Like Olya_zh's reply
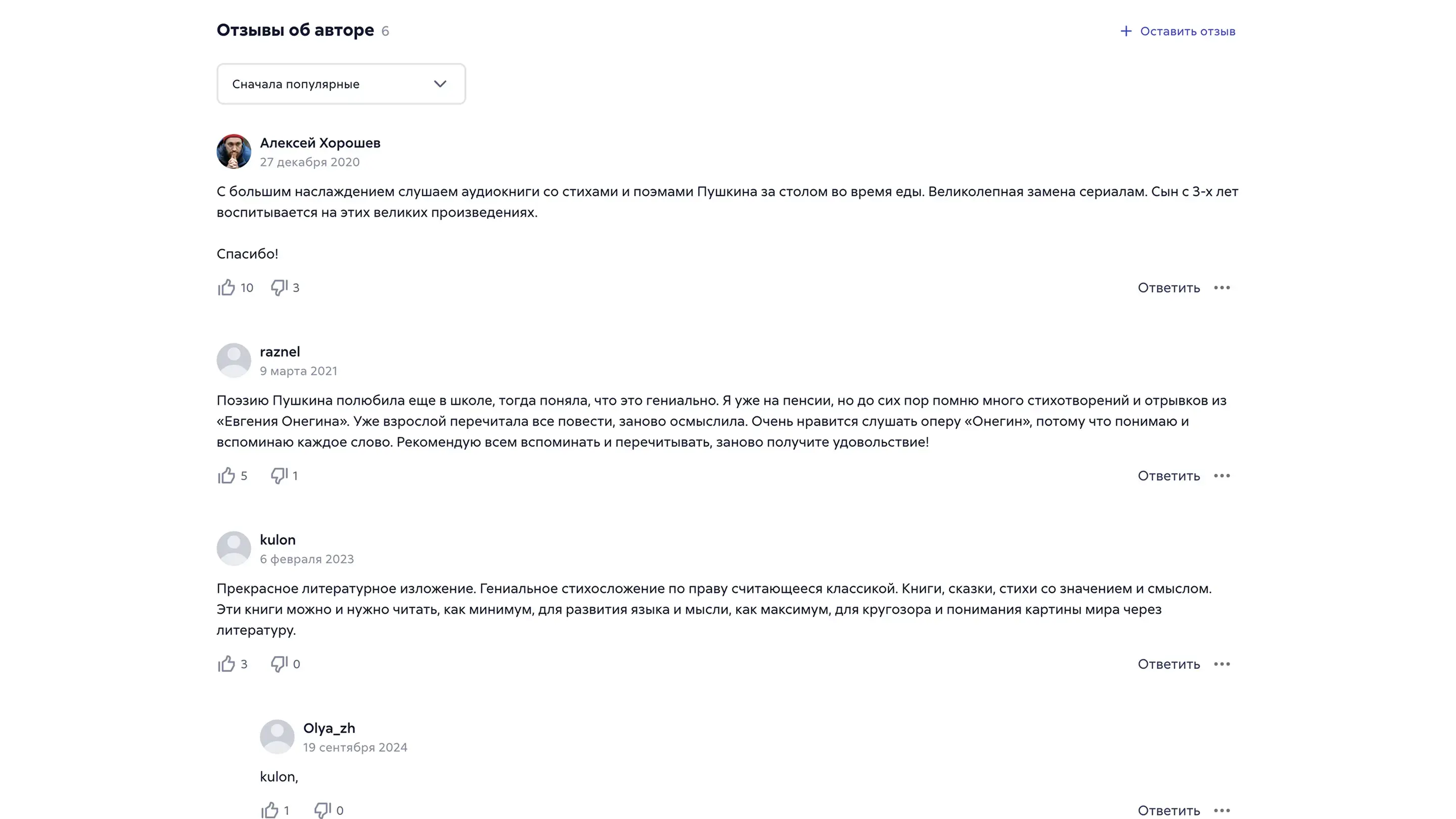 point(270,810)
